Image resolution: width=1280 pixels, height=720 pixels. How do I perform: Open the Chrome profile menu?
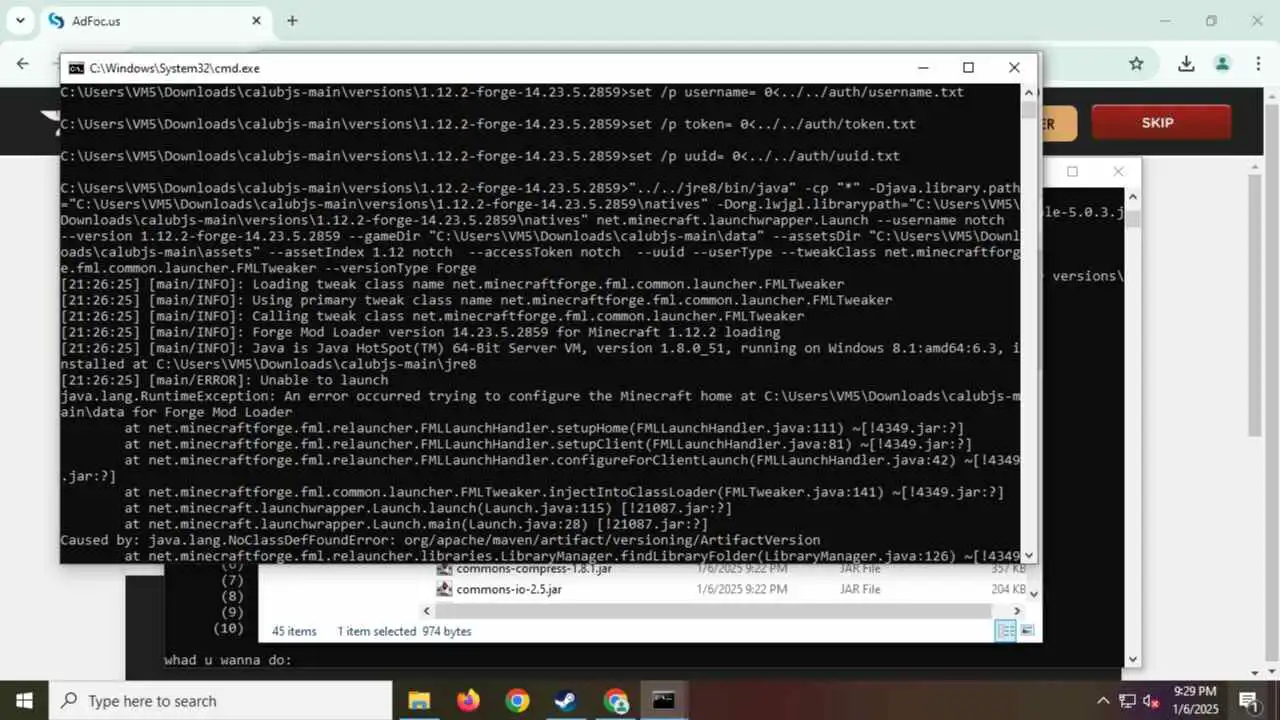[x=1222, y=64]
